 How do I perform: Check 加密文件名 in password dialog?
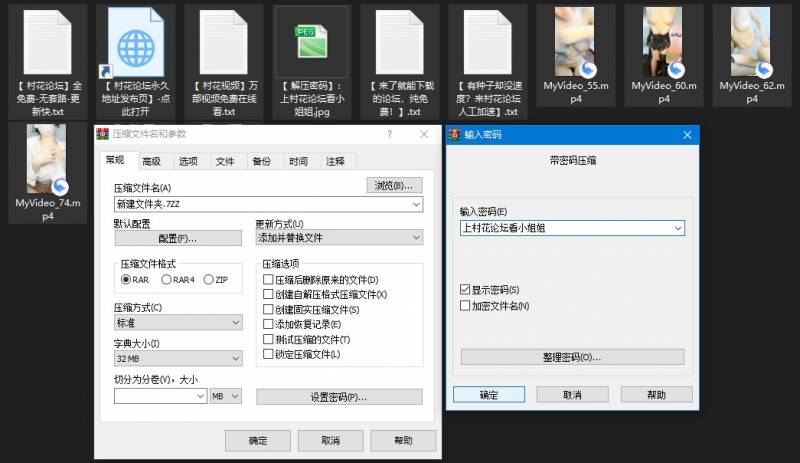coord(465,306)
